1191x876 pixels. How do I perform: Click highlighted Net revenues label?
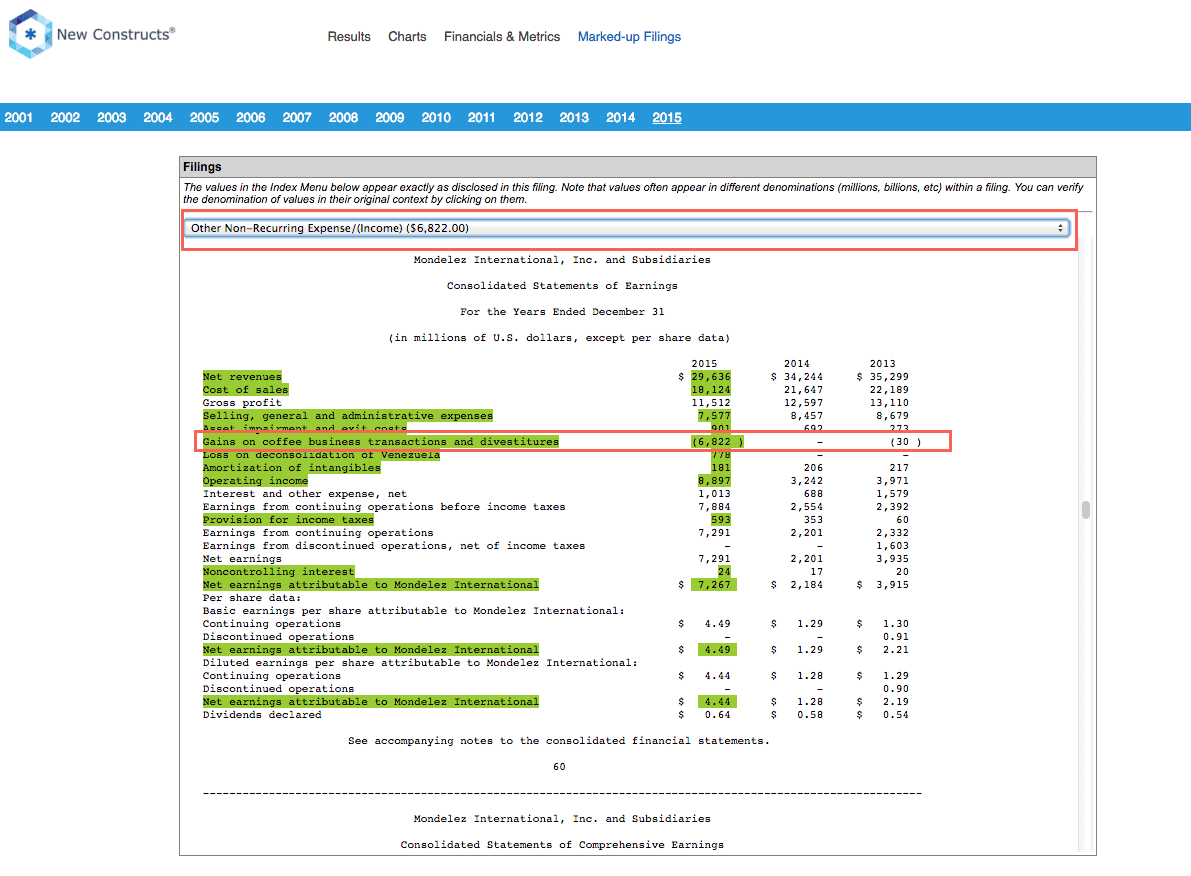(242, 377)
